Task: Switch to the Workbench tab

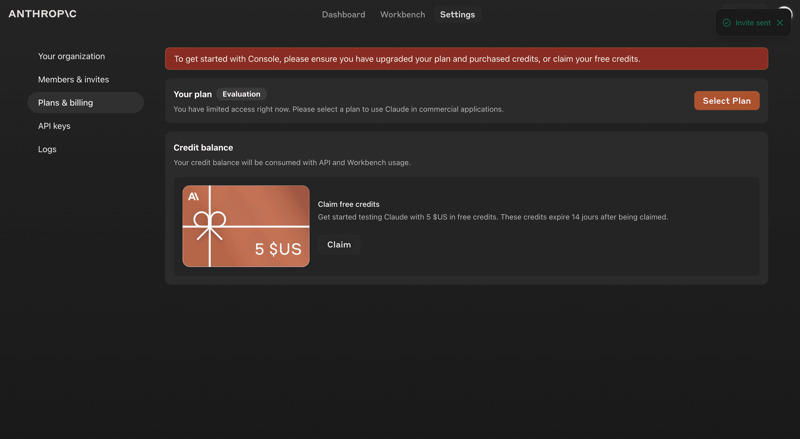Action: [x=403, y=14]
